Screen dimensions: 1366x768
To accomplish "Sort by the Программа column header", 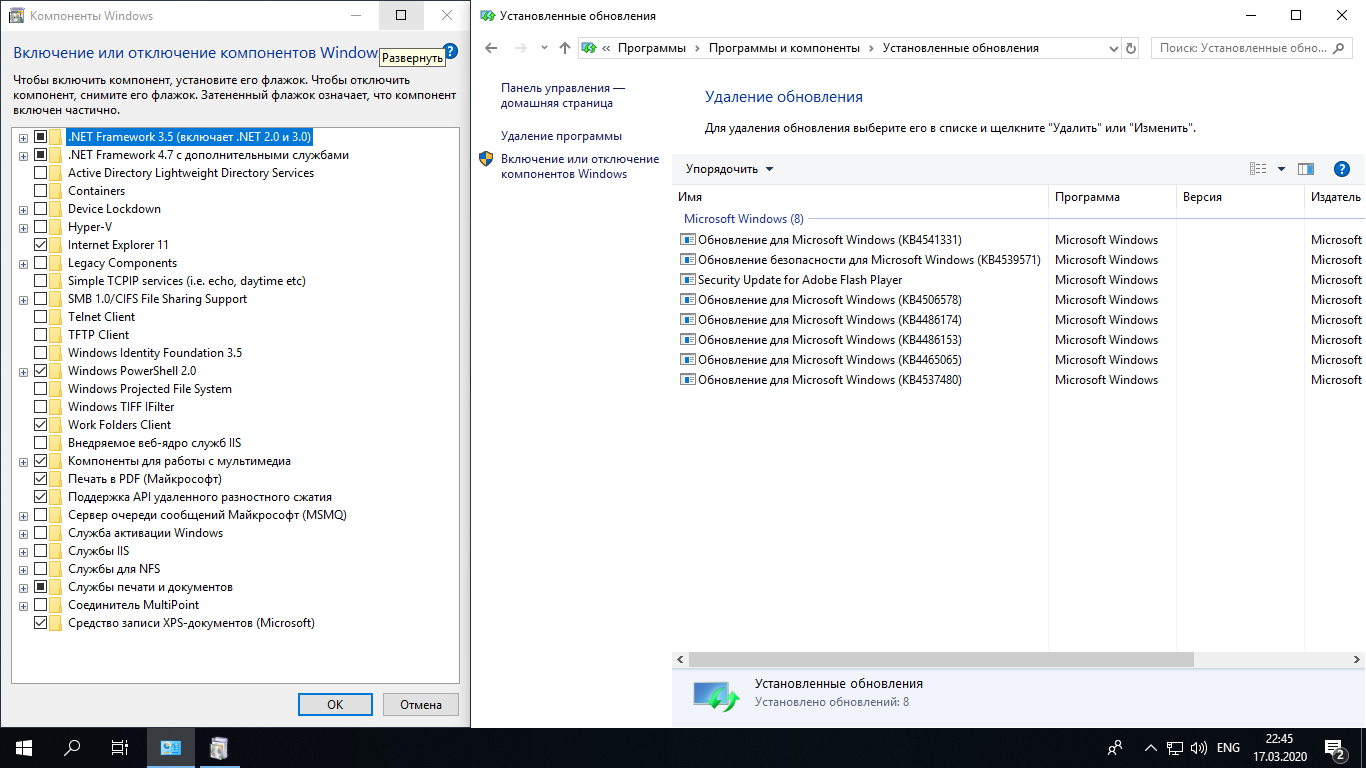I will click(1113, 197).
